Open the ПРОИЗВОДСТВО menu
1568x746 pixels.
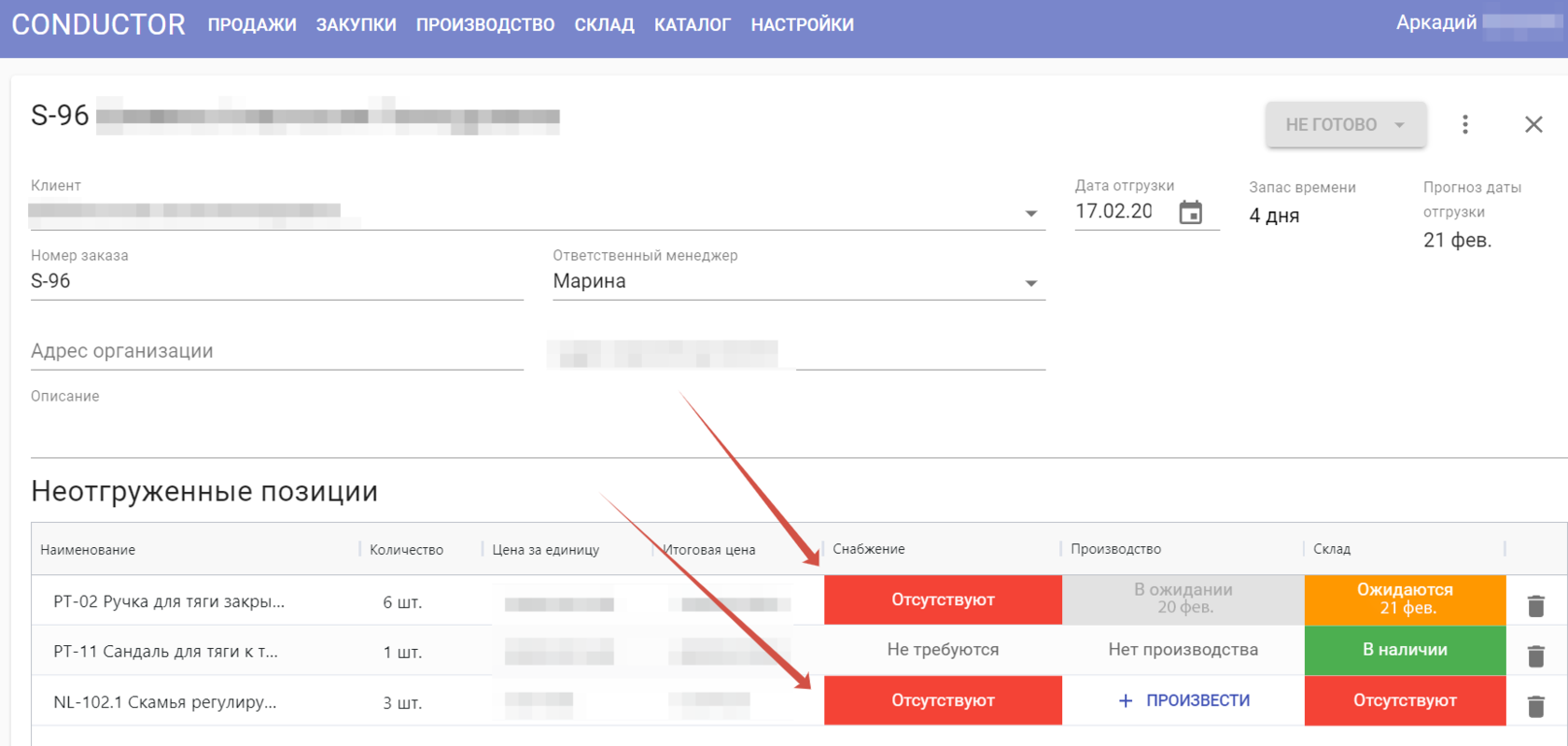[x=485, y=25]
